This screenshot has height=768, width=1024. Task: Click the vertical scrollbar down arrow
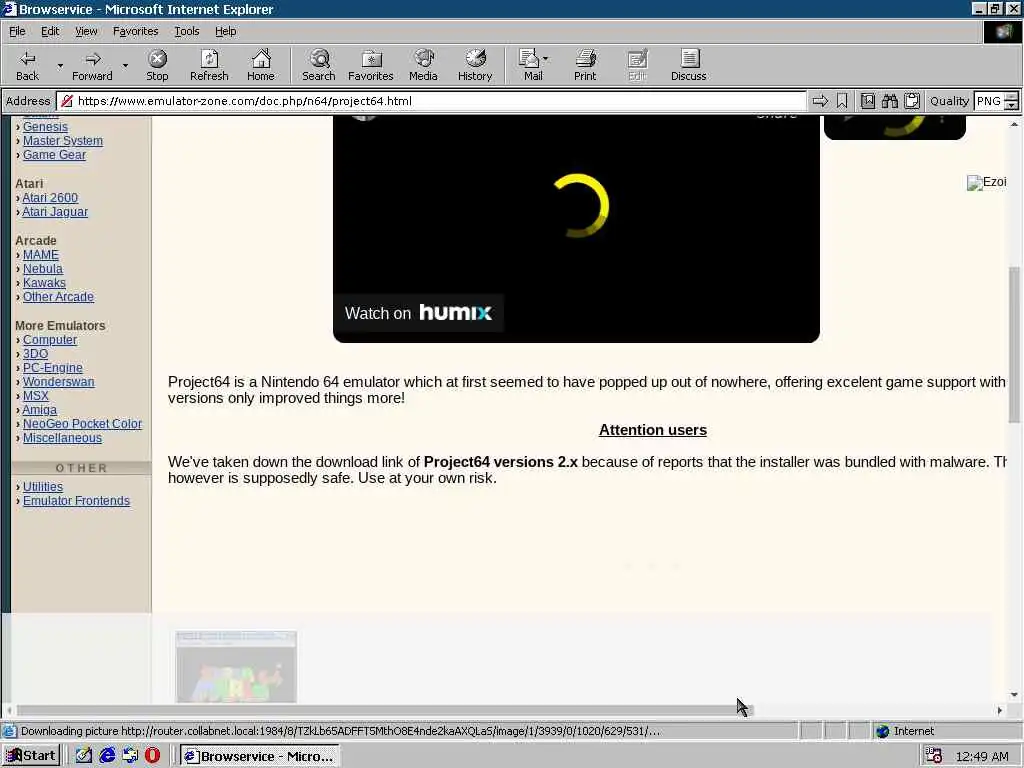(x=1014, y=696)
